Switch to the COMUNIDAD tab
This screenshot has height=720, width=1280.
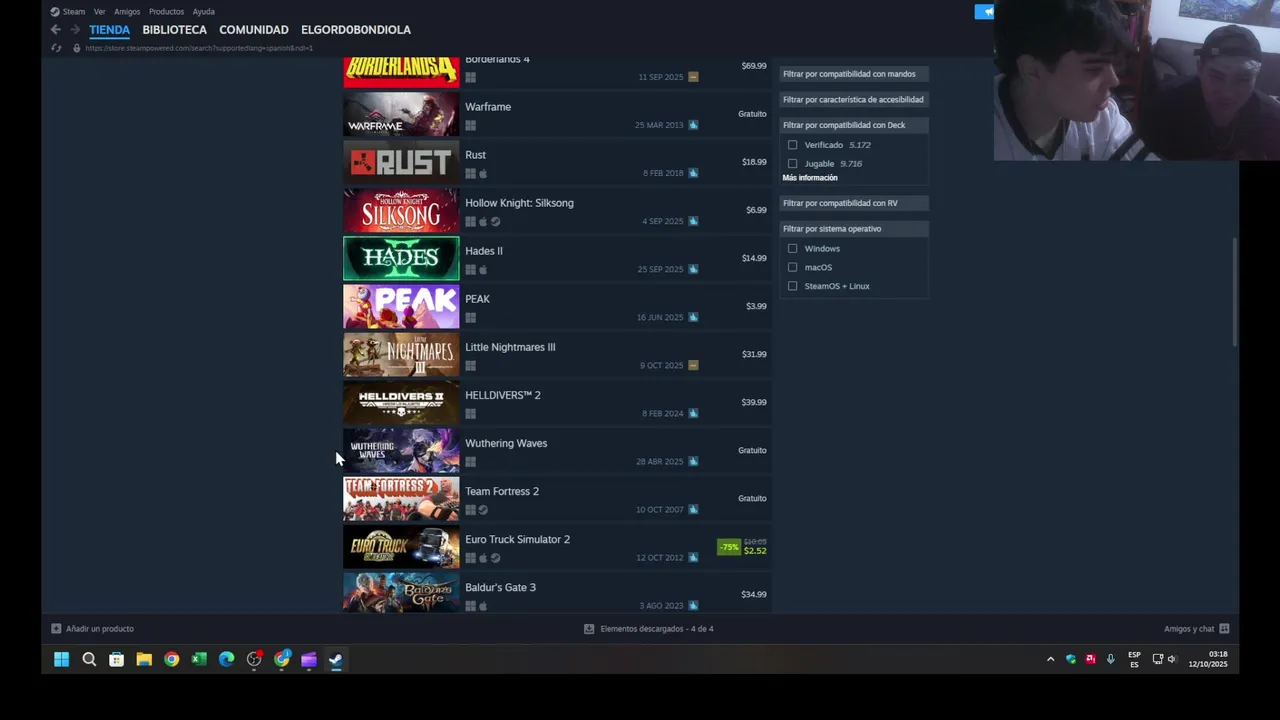[254, 30]
